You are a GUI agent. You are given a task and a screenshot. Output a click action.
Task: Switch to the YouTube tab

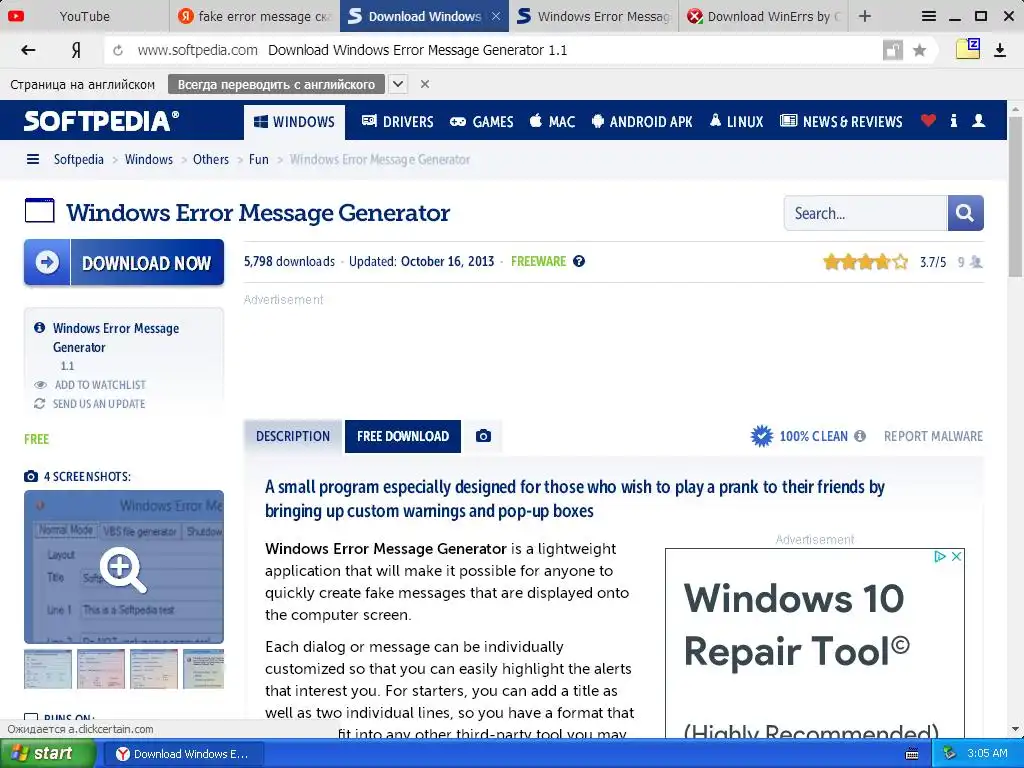[84, 16]
